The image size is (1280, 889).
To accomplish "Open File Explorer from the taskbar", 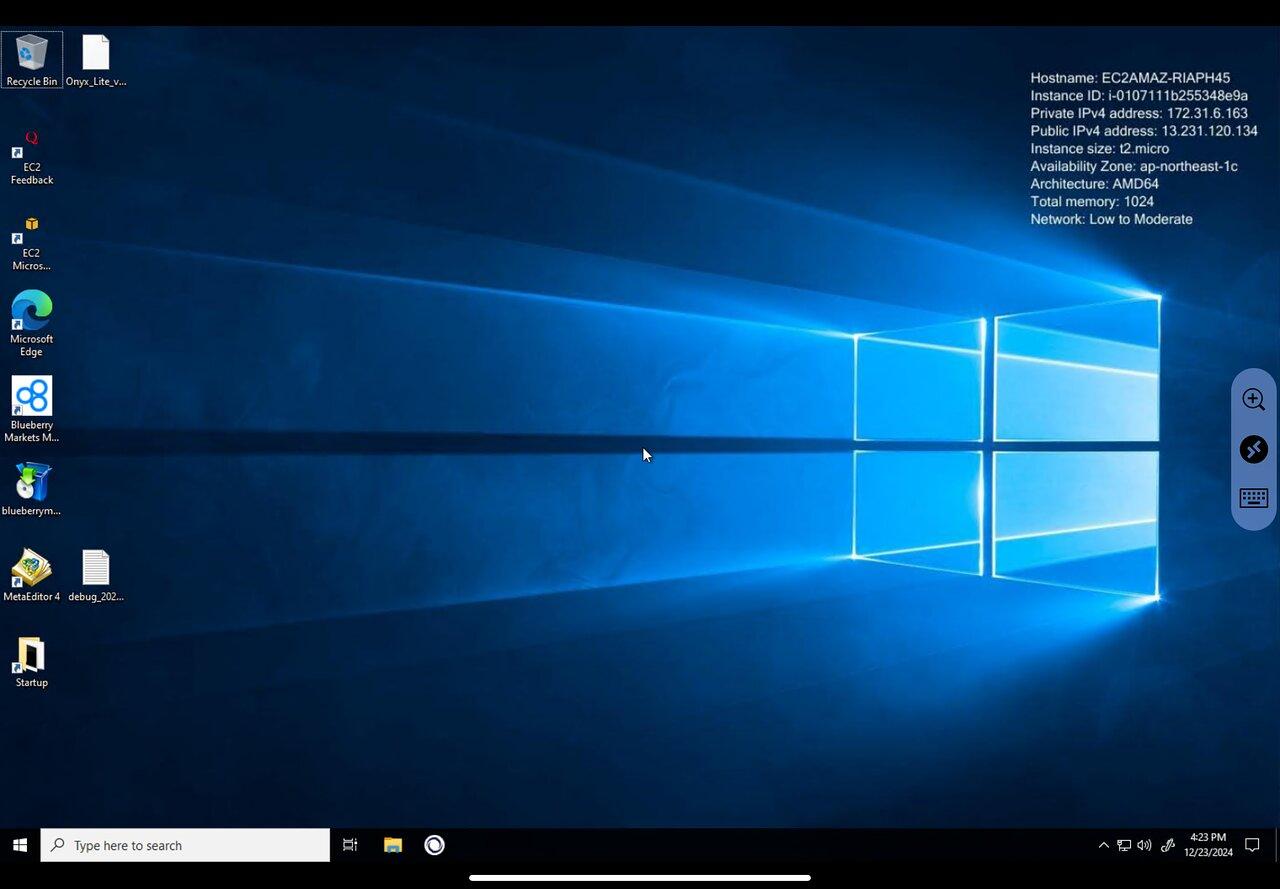I will pyautogui.click(x=393, y=845).
